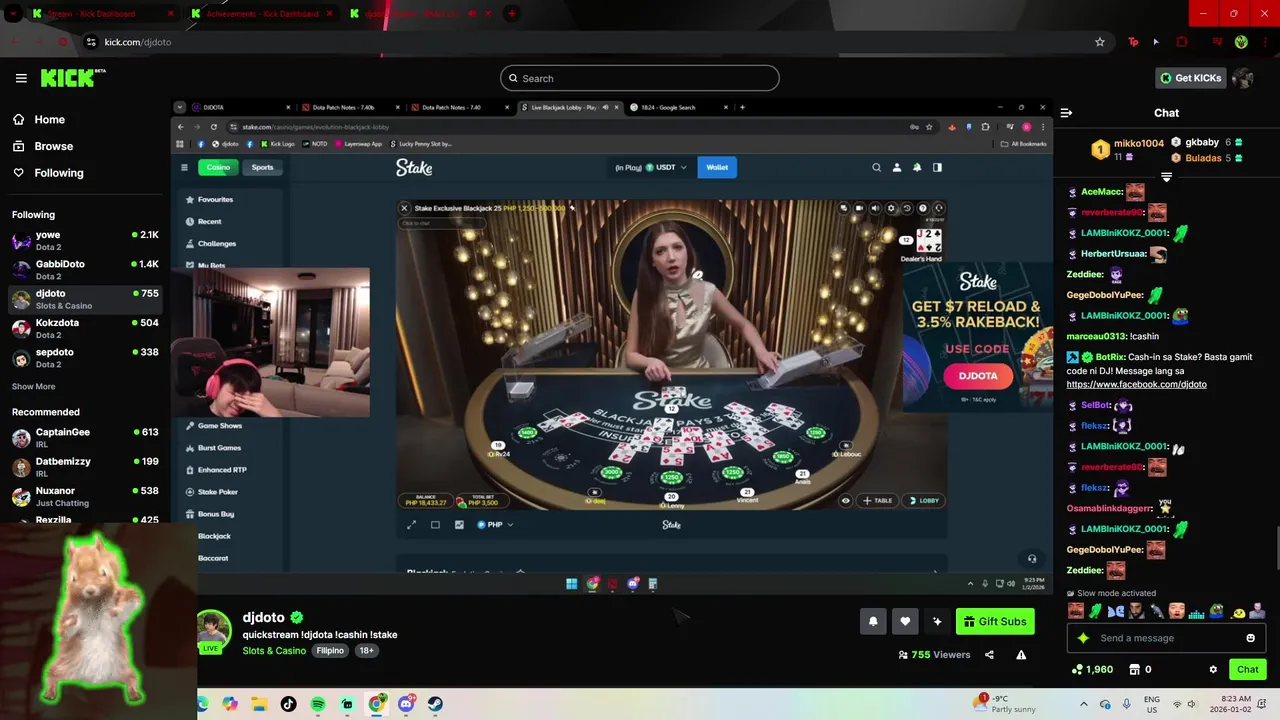Open the yowe channel in Following
Image resolution: width=1280 pixels, height=720 pixels.
coord(86,240)
